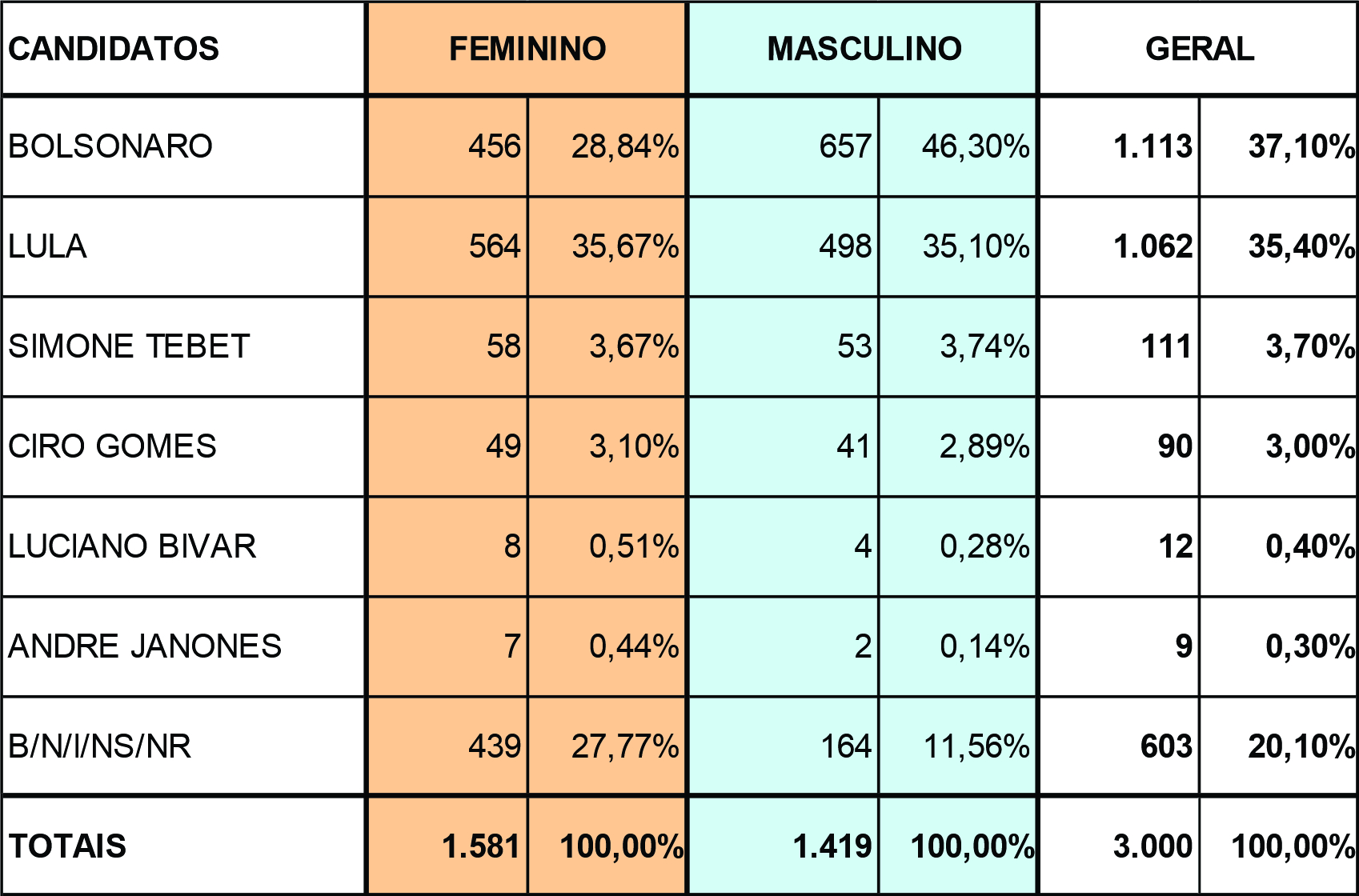Select the B/N/I/NS/NR row label
Image resolution: width=1359 pixels, height=896 pixels.
(x=183, y=746)
